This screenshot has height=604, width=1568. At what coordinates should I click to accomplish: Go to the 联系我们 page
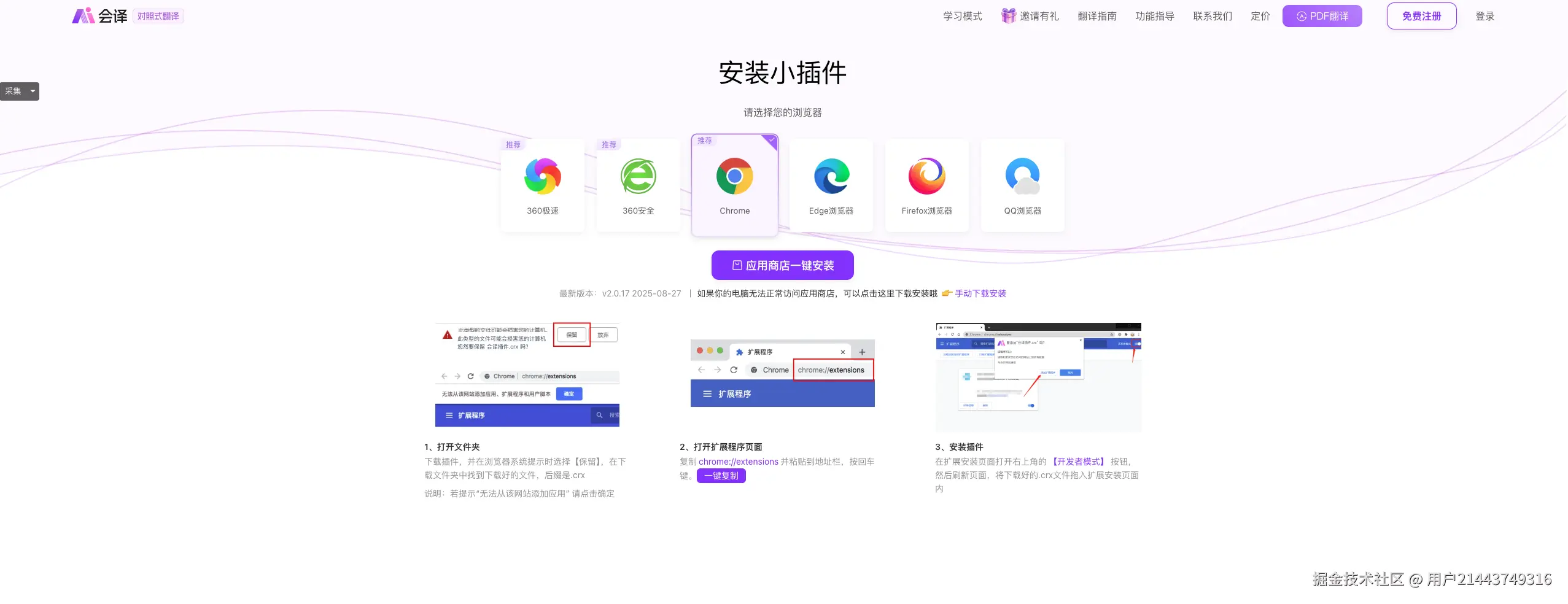(x=1213, y=16)
